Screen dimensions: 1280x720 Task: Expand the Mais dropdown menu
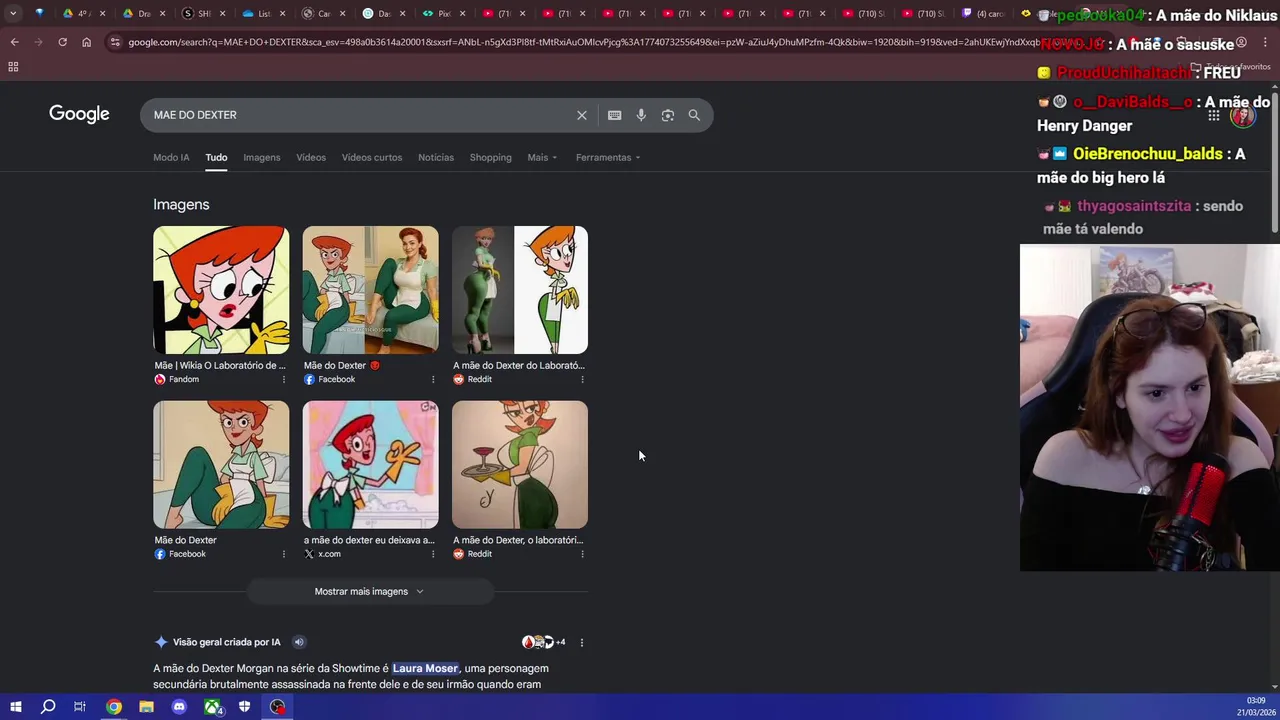(x=542, y=157)
